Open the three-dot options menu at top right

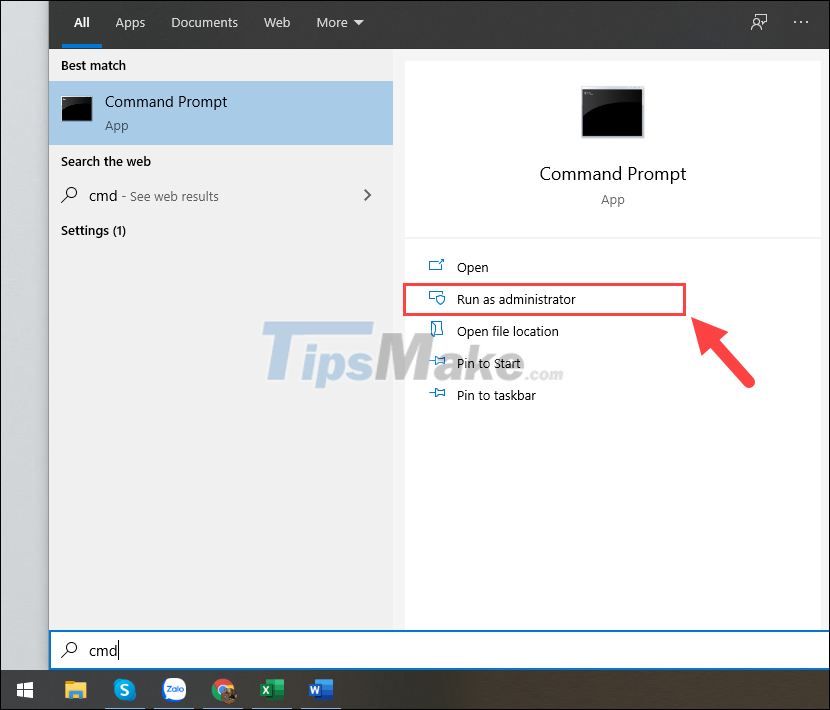coord(801,21)
